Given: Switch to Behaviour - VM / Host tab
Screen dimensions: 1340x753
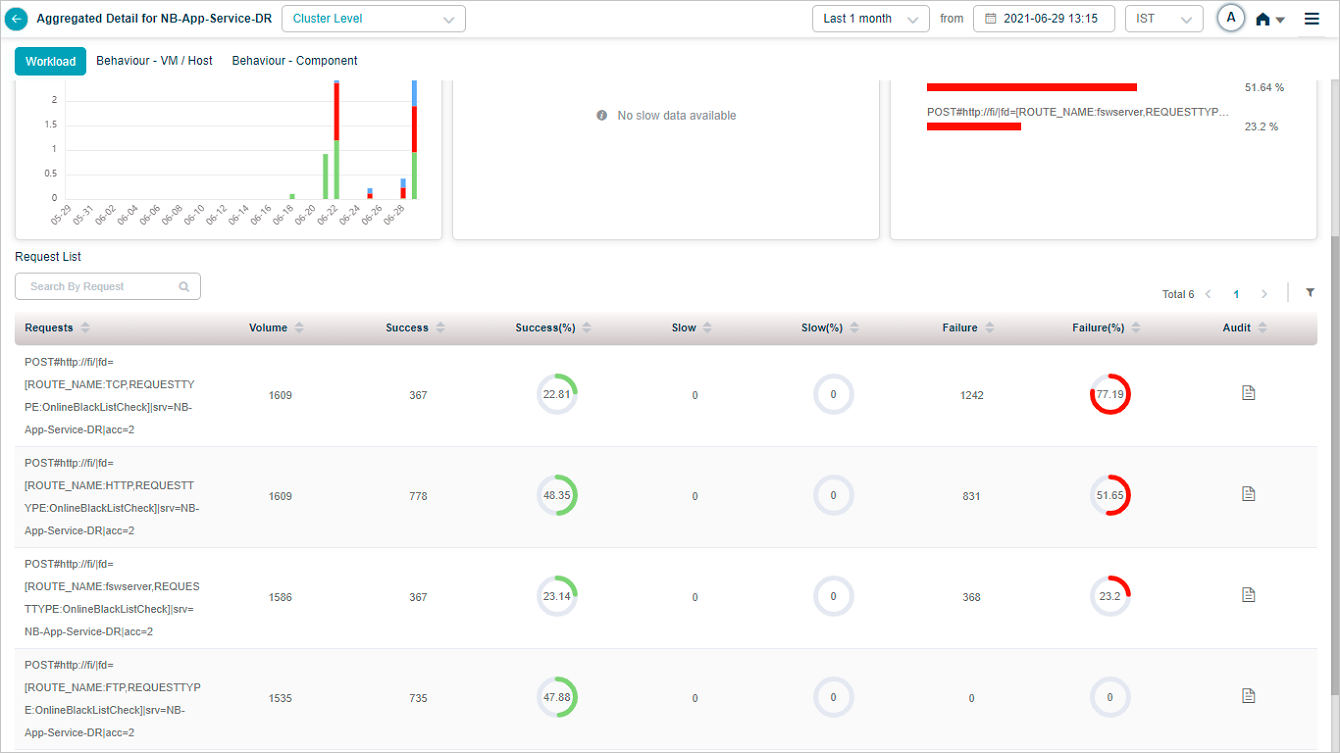Looking at the screenshot, I should coord(154,61).
